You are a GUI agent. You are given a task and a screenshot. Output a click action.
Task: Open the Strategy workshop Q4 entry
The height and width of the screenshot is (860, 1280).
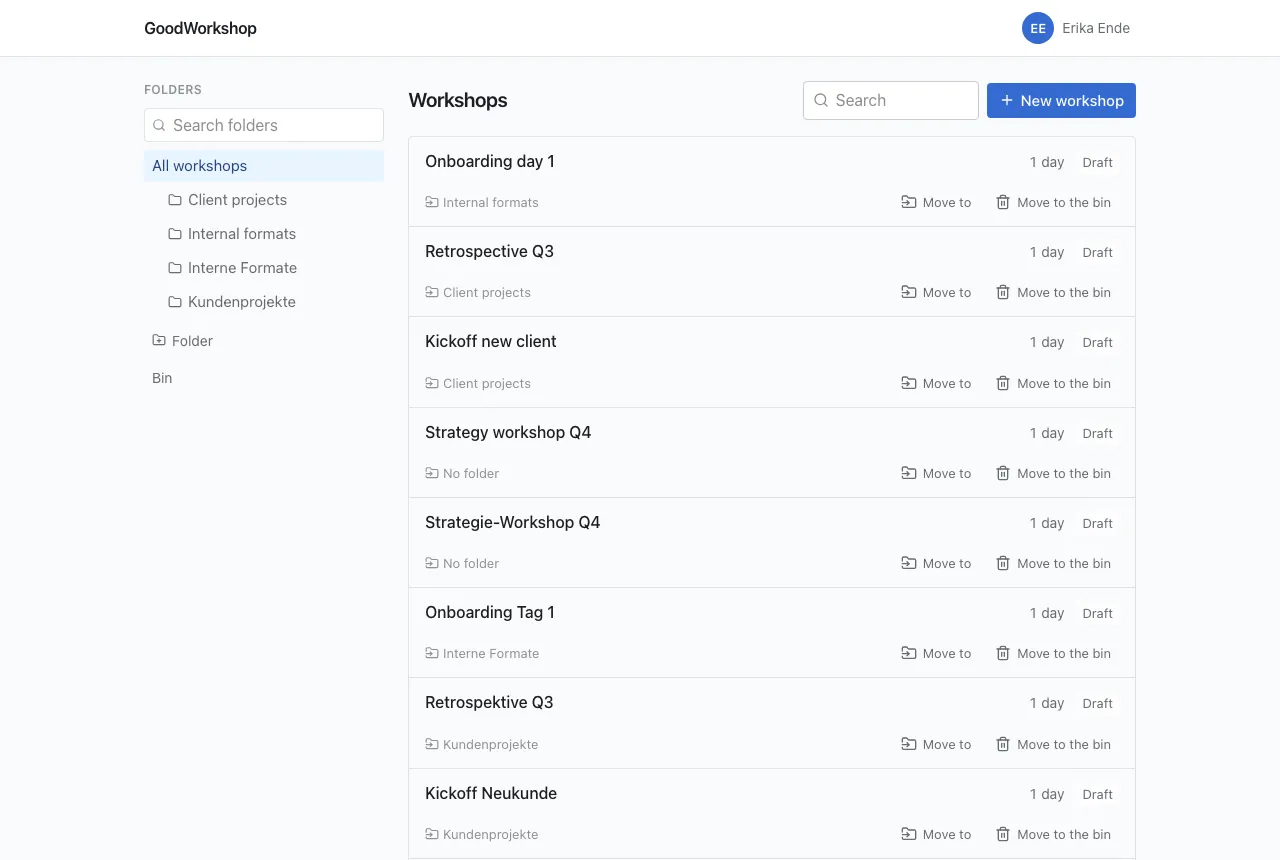508,432
